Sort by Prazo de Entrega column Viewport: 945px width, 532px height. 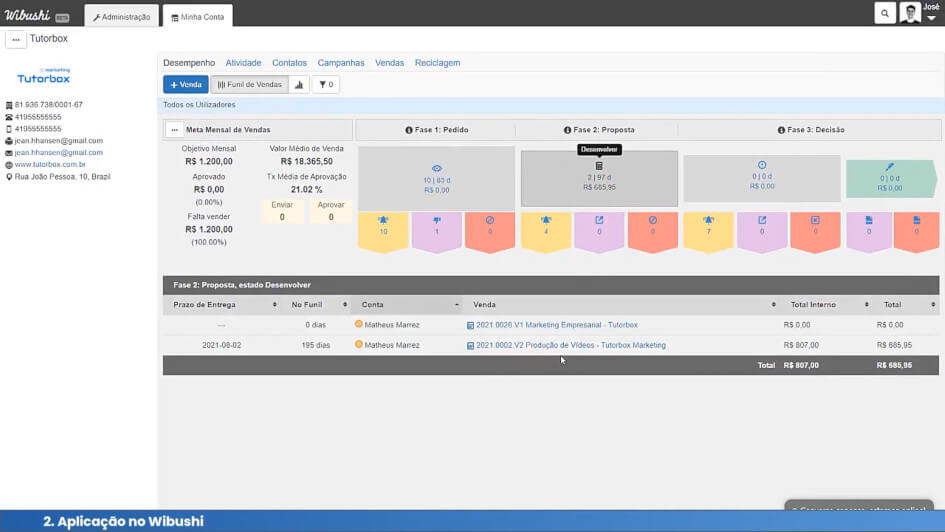coord(223,305)
